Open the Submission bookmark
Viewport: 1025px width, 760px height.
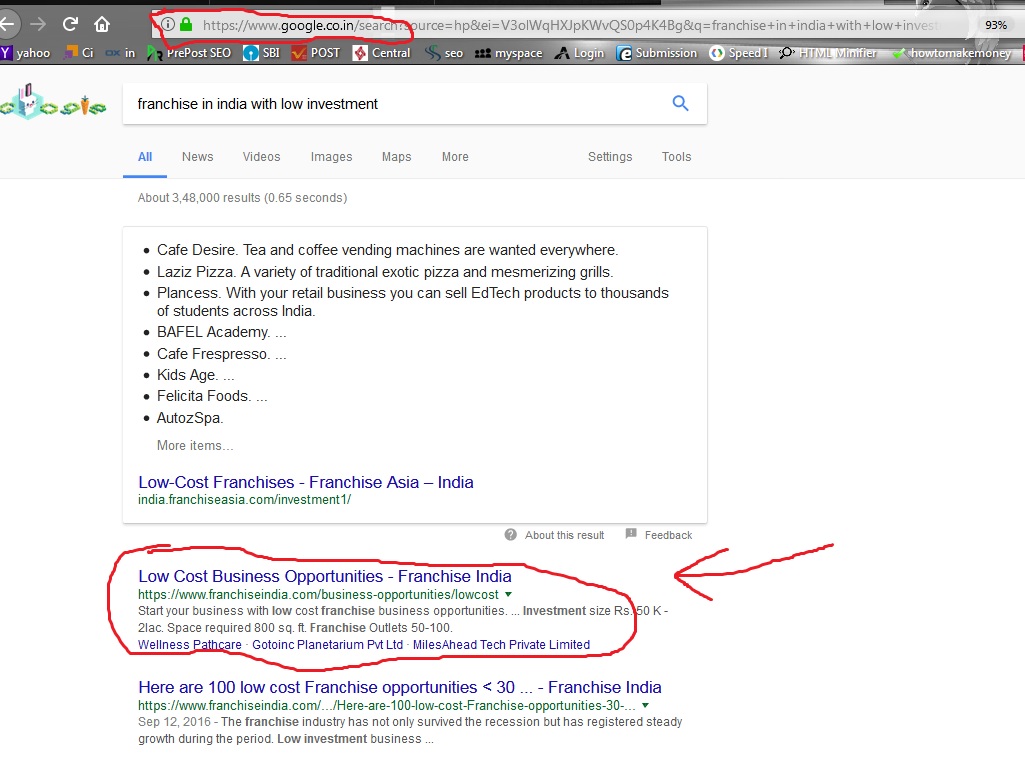click(x=657, y=52)
